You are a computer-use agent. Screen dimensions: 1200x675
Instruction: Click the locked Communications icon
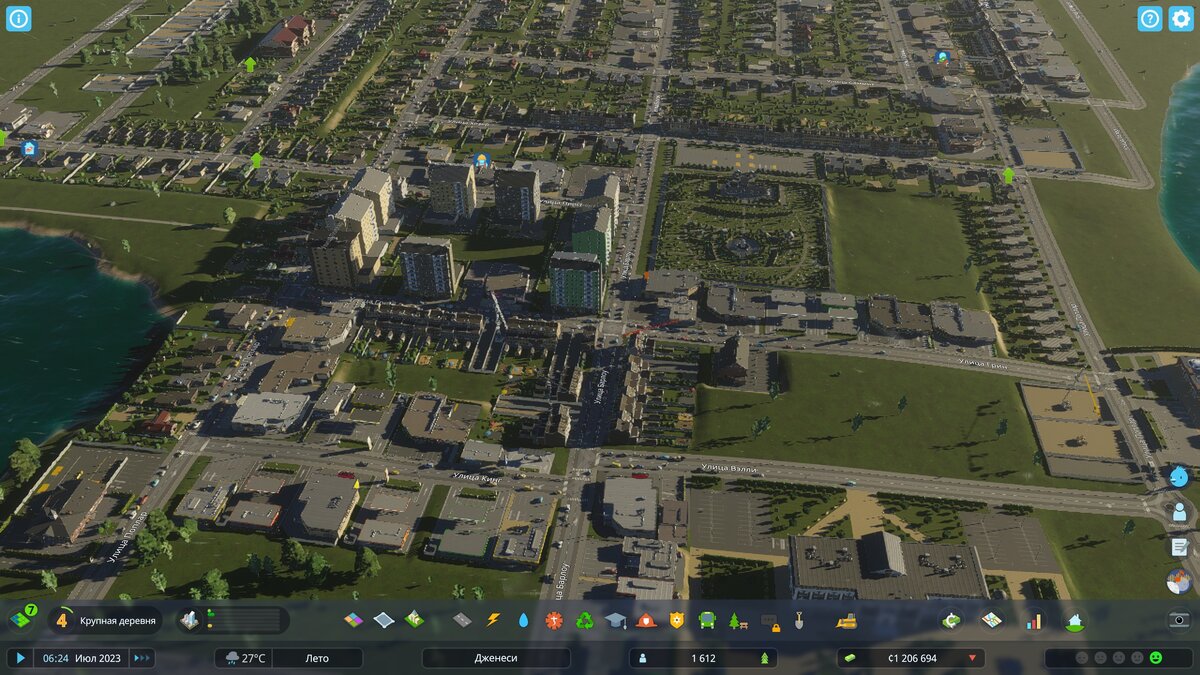click(769, 621)
